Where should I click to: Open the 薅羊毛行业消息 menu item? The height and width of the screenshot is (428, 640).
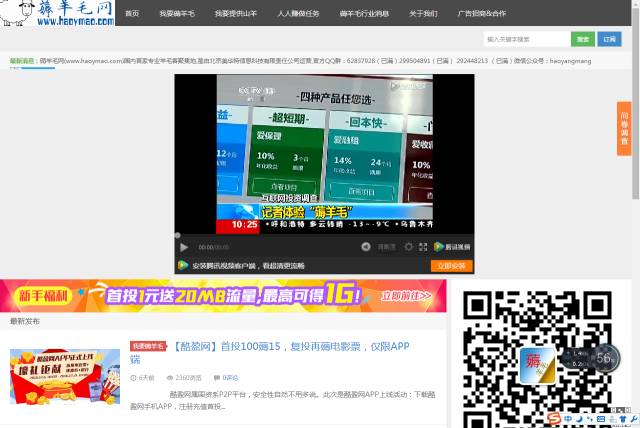(x=364, y=13)
